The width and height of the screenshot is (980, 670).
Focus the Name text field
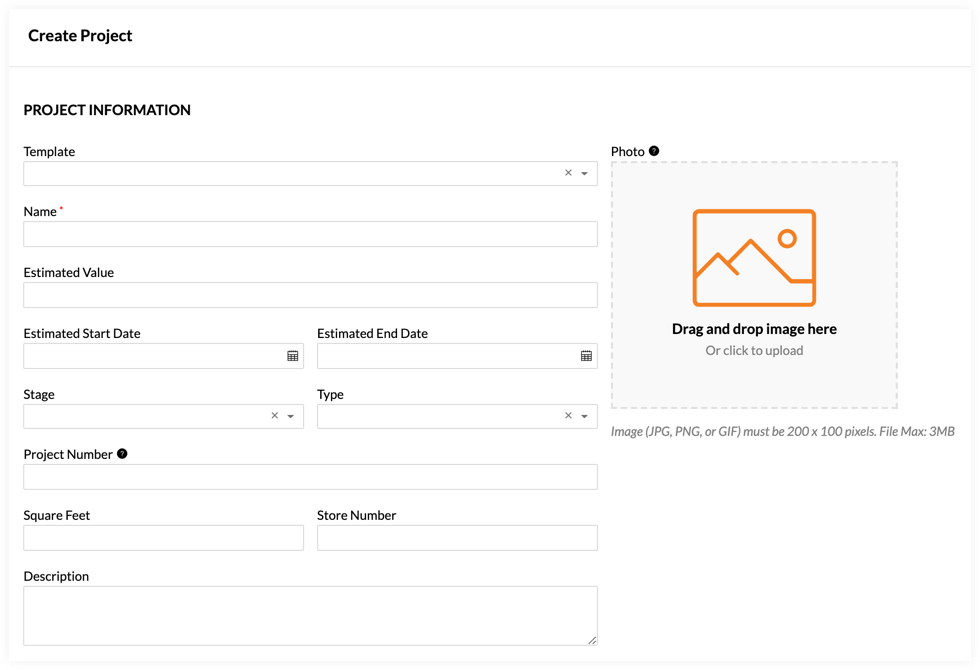coord(310,234)
